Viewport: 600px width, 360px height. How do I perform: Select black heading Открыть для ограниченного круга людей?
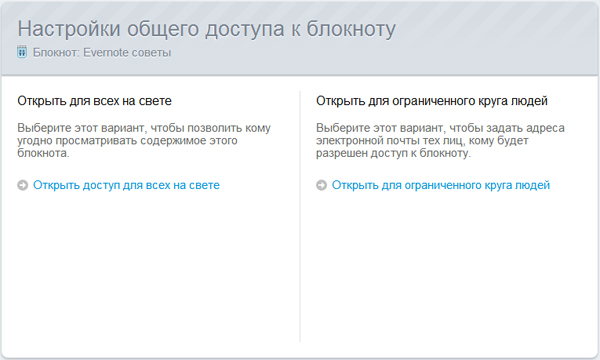(432, 101)
